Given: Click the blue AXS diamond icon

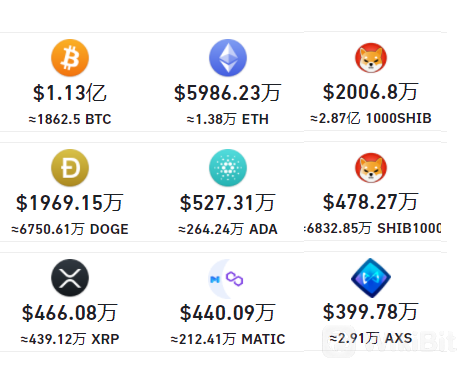Looking at the screenshot, I should 371,278.
